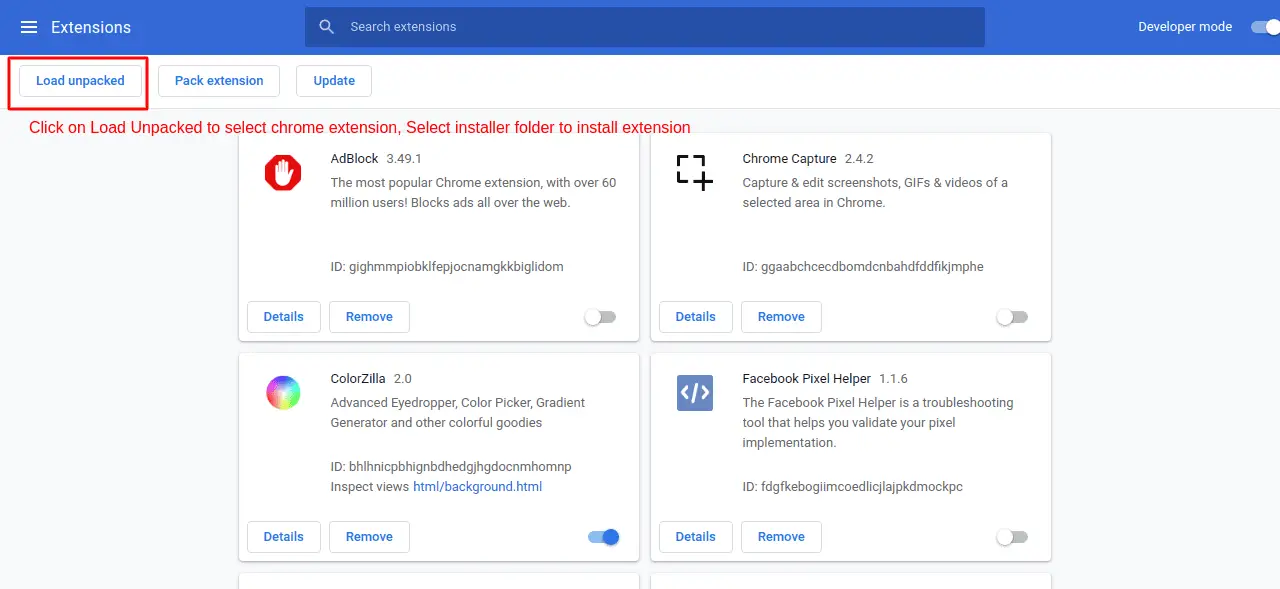Click the Chrome Capture description text
Image resolution: width=1280 pixels, height=589 pixels.
tap(875, 193)
